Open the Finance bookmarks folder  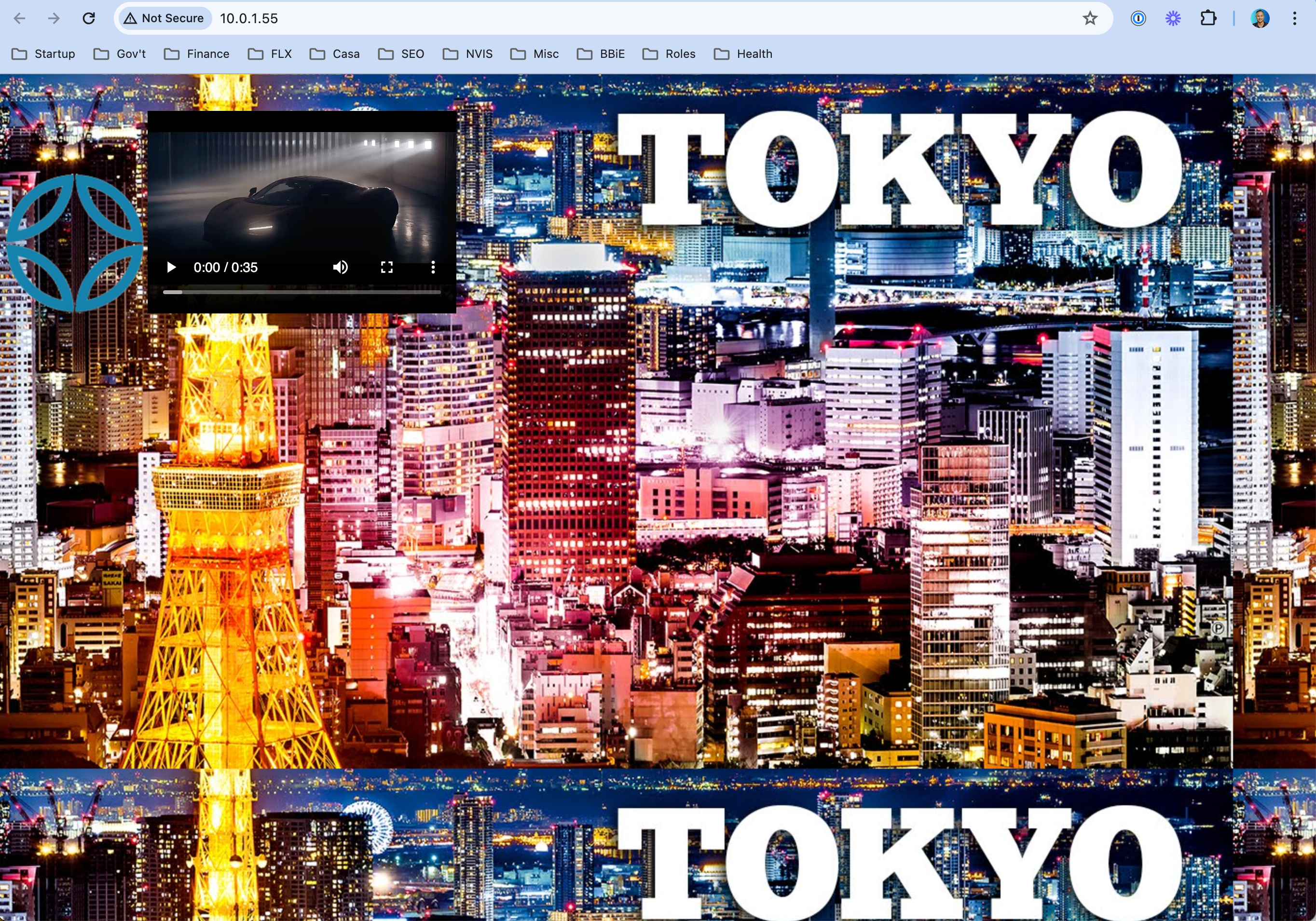197,54
